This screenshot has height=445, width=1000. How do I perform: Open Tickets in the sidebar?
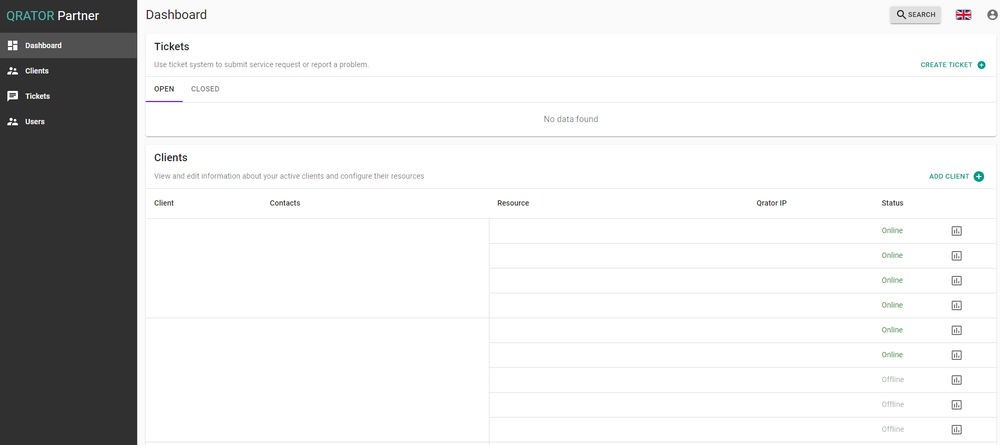(x=68, y=96)
